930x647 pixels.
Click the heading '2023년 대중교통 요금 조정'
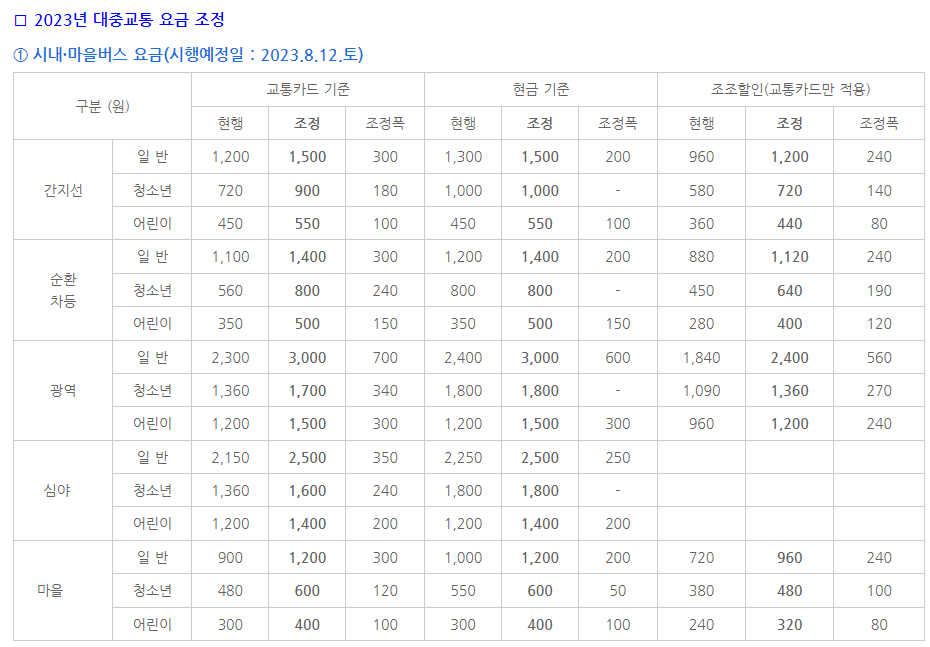(x=129, y=20)
